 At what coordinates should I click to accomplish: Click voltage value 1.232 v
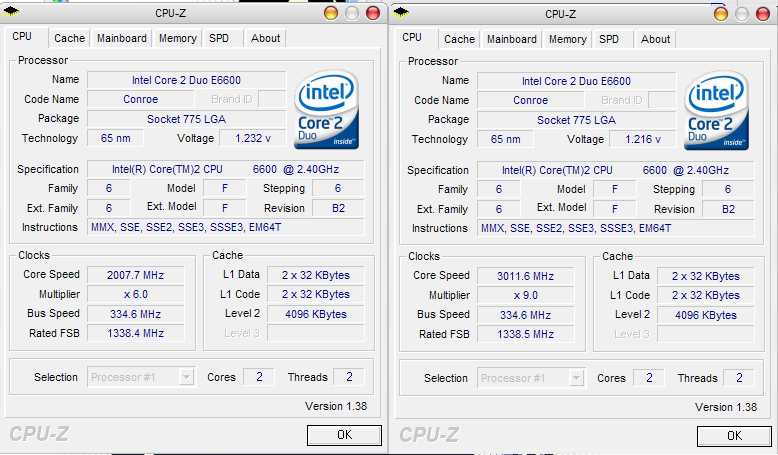(253, 138)
